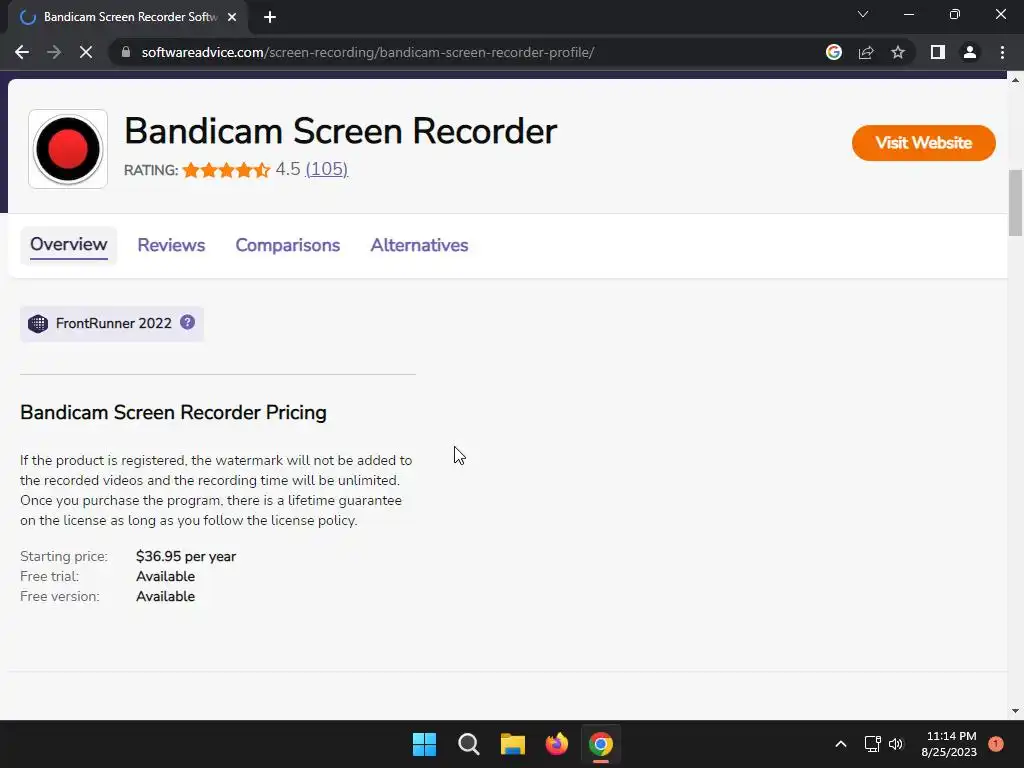Open the Chrome profile menu

[970, 52]
